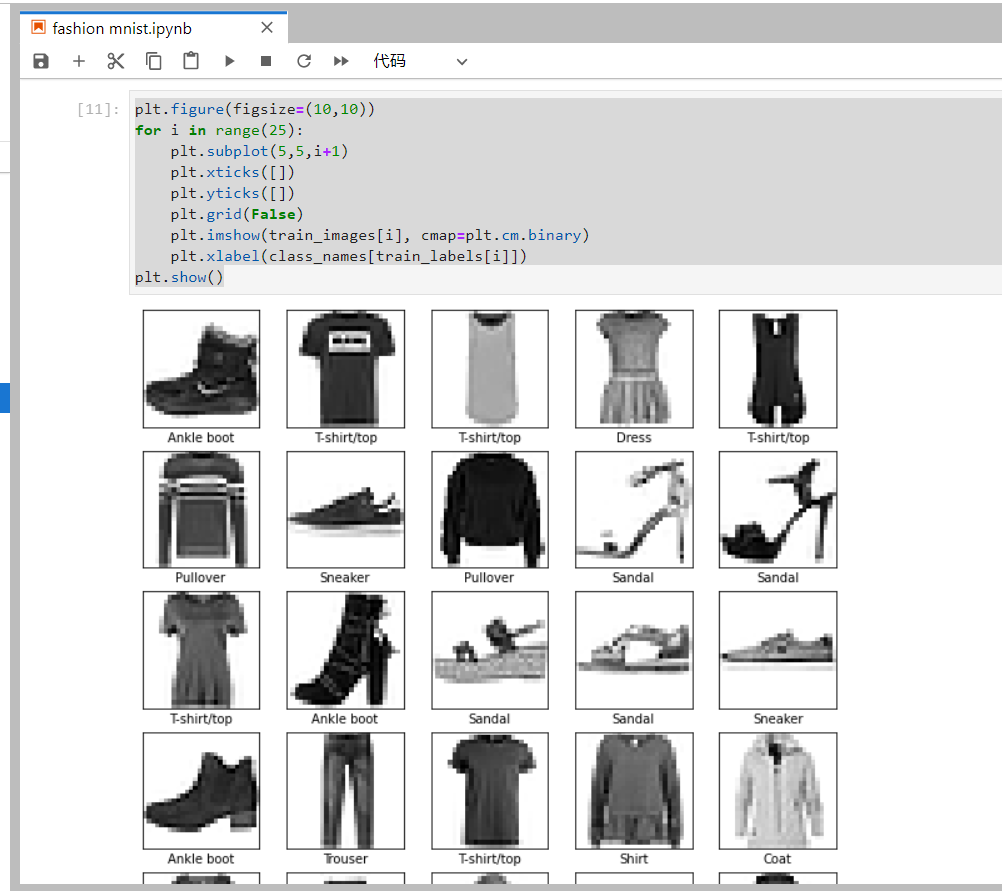Paste cell from clipboard

coord(191,61)
